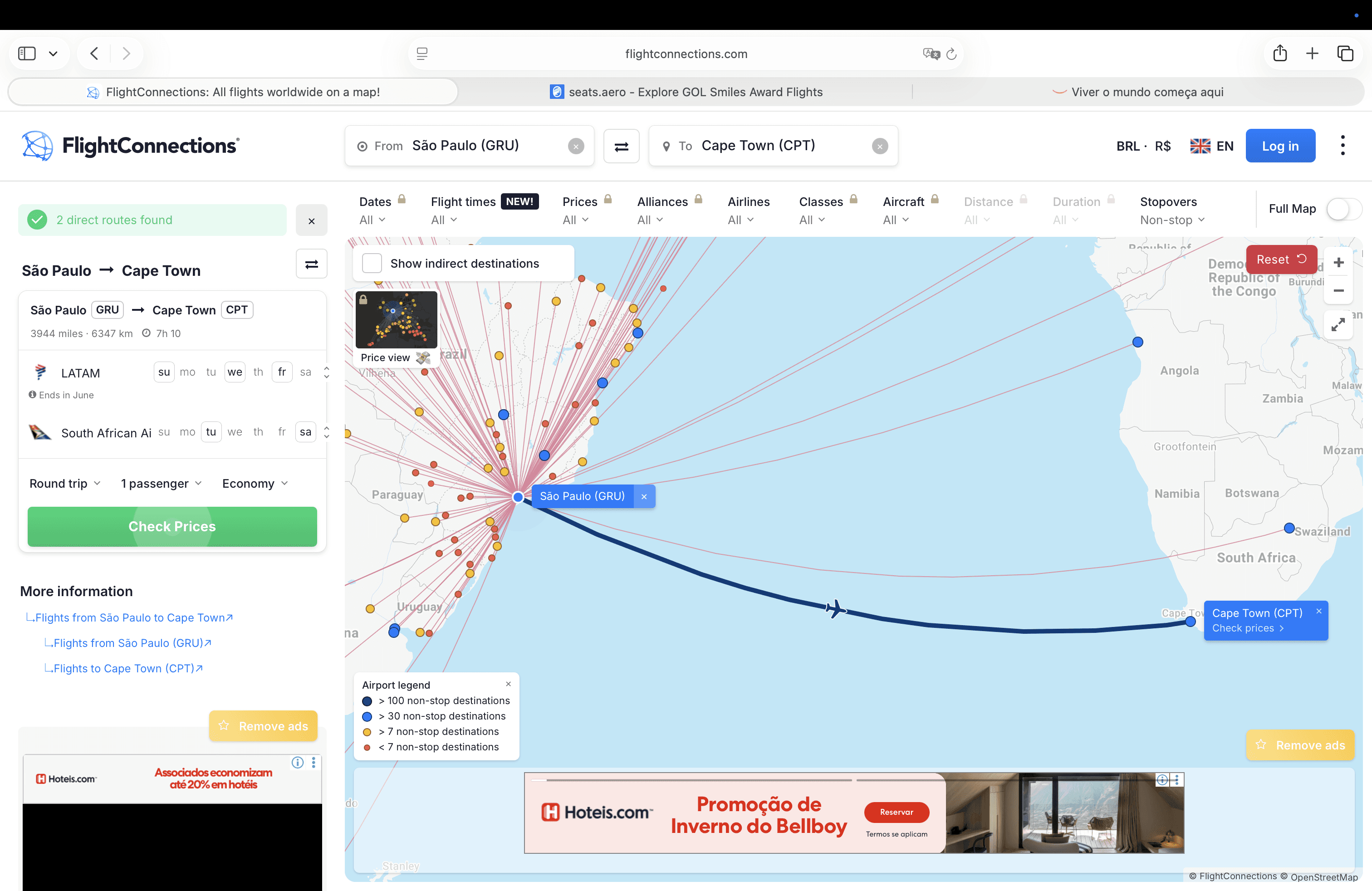Image resolution: width=1372 pixels, height=891 pixels.
Task: Go back with the browser back arrow
Action: [94, 54]
